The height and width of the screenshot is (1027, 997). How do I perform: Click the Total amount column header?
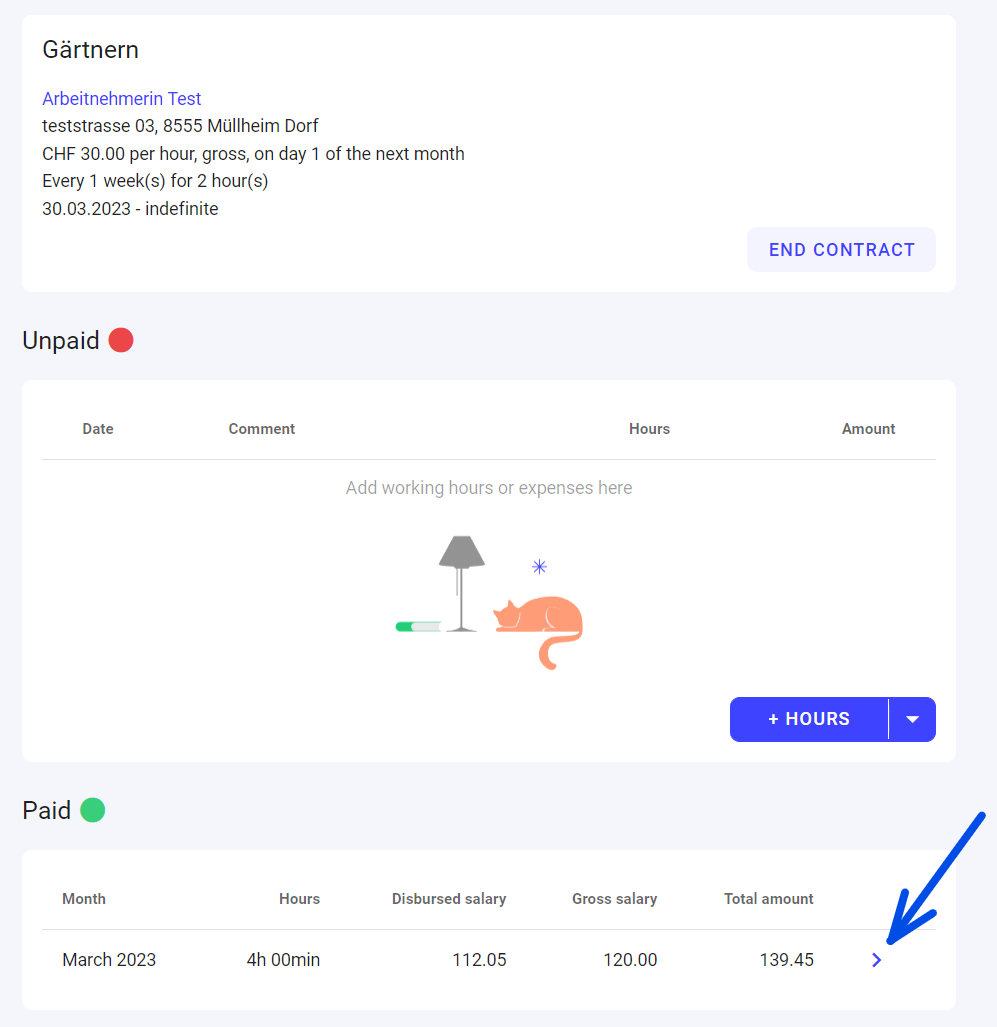pyautogui.click(x=768, y=899)
